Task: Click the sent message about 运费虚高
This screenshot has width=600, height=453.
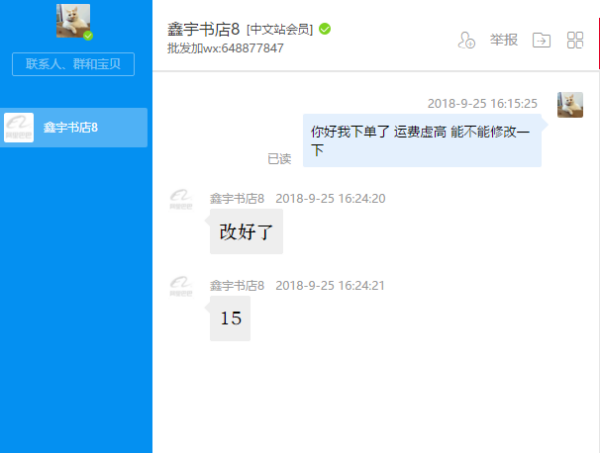Action: tap(422, 140)
